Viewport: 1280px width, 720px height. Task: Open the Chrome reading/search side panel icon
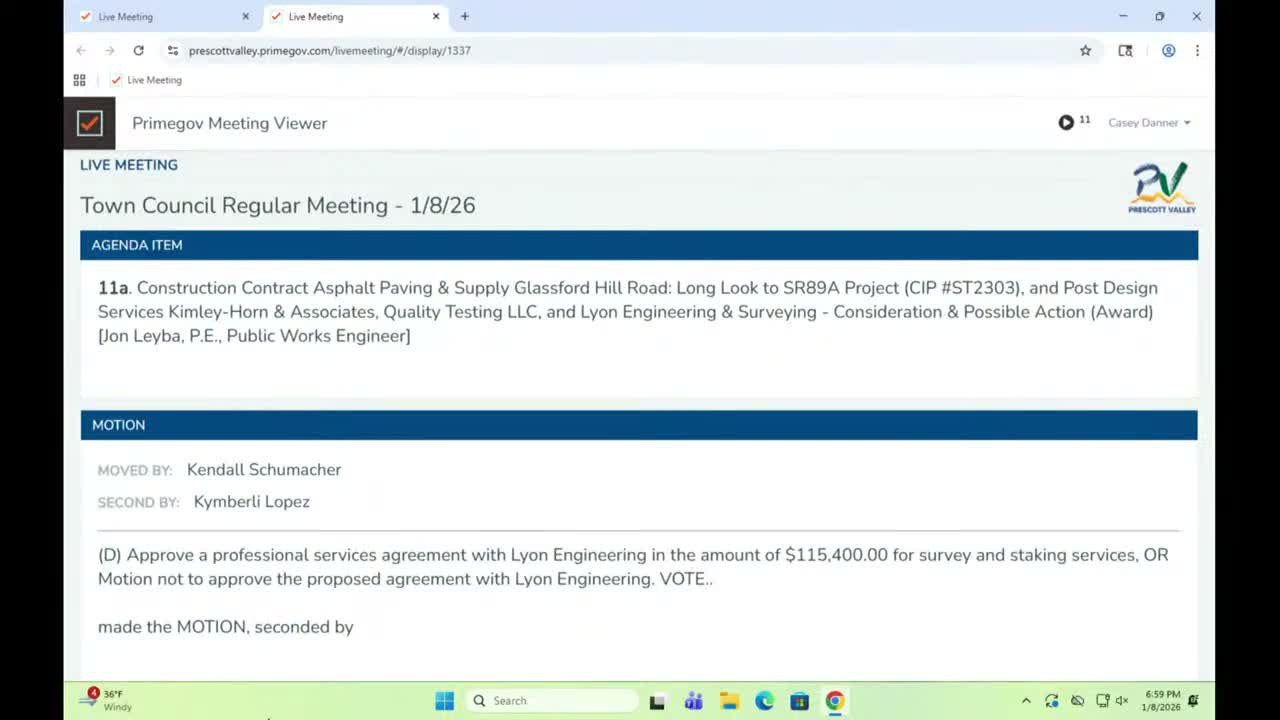point(1125,50)
